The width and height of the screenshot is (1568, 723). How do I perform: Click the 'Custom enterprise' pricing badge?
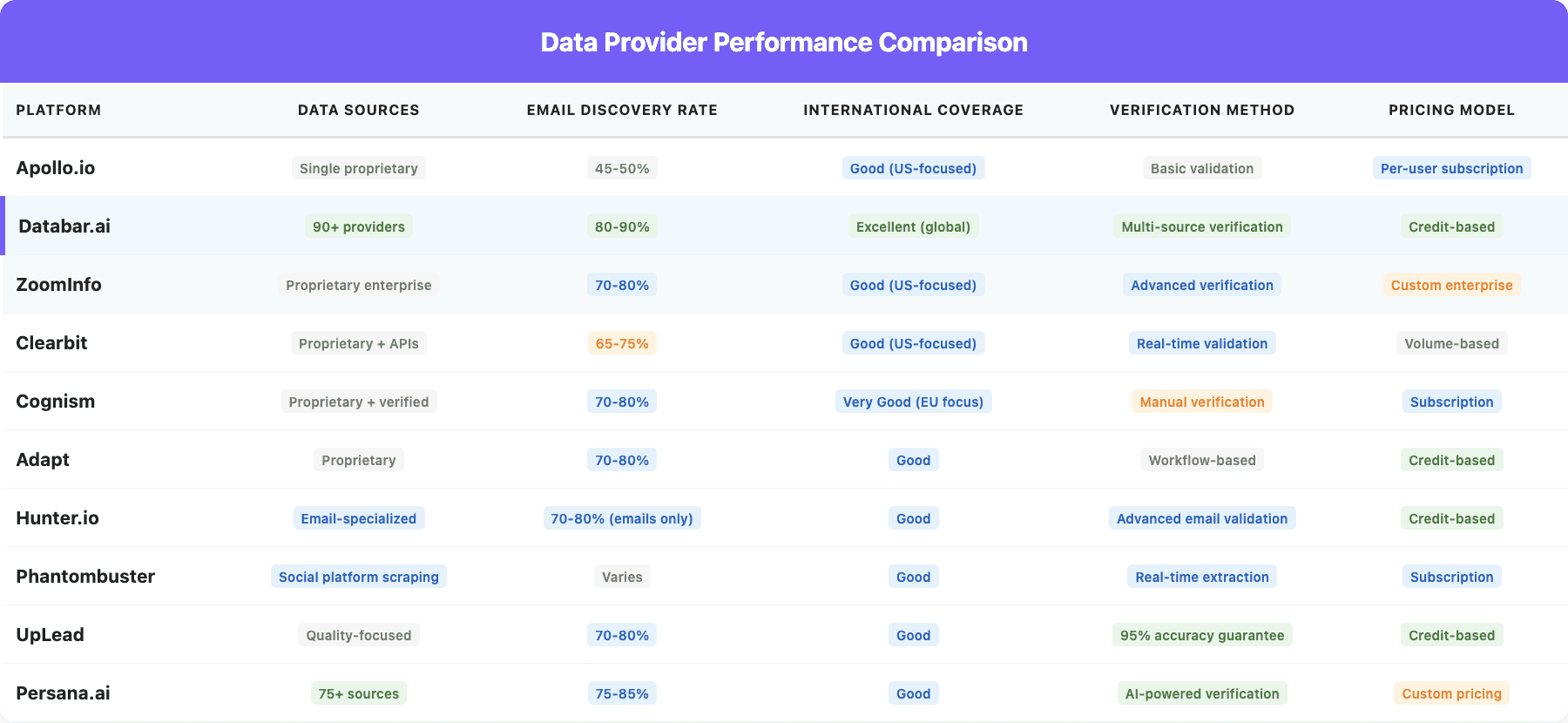tap(1451, 285)
